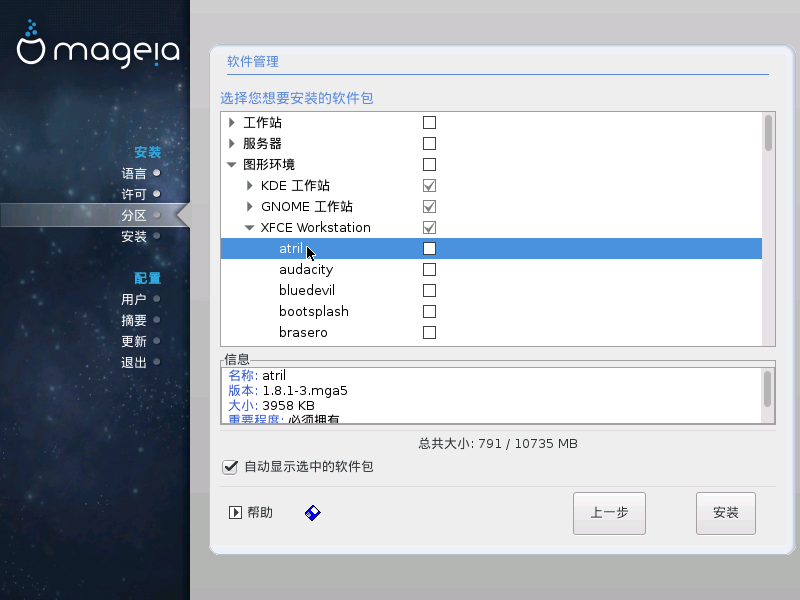Image resolution: width=800 pixels, height=600 pixels.
Task: Click the 分区 step in sidebar
Action: coord(141,215)
